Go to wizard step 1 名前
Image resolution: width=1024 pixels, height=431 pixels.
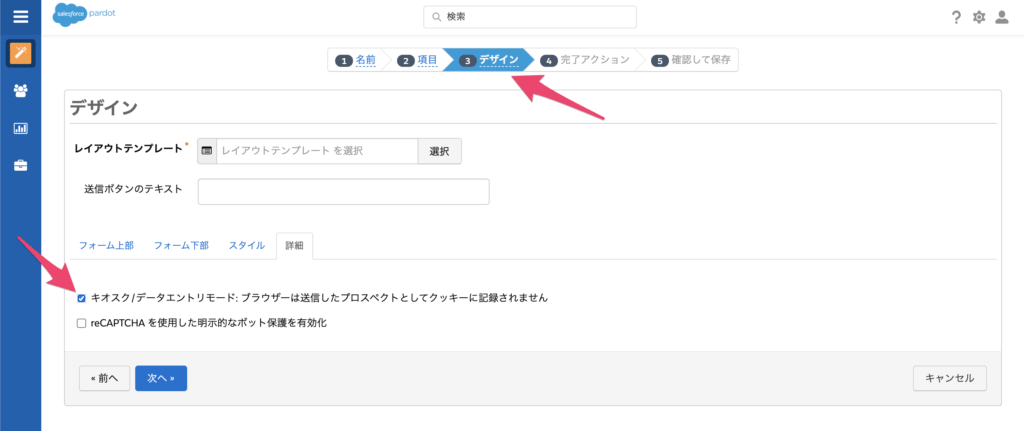click(x=356, y=60)
